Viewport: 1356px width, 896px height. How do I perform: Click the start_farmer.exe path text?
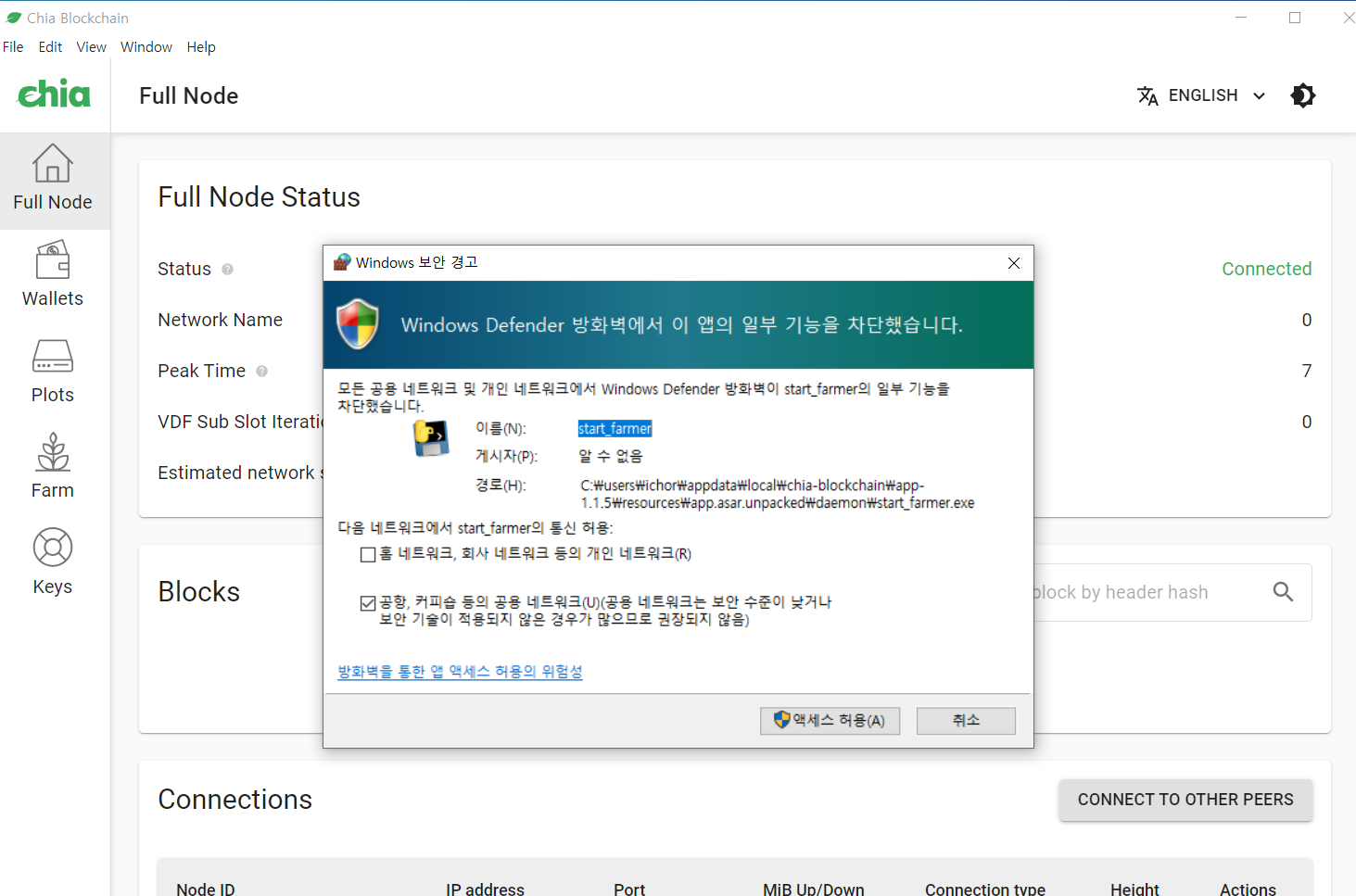pos(778,494)
